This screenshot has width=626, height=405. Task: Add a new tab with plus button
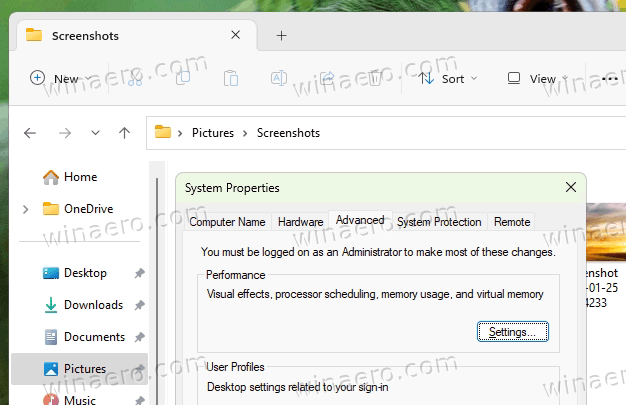(281, 36)
